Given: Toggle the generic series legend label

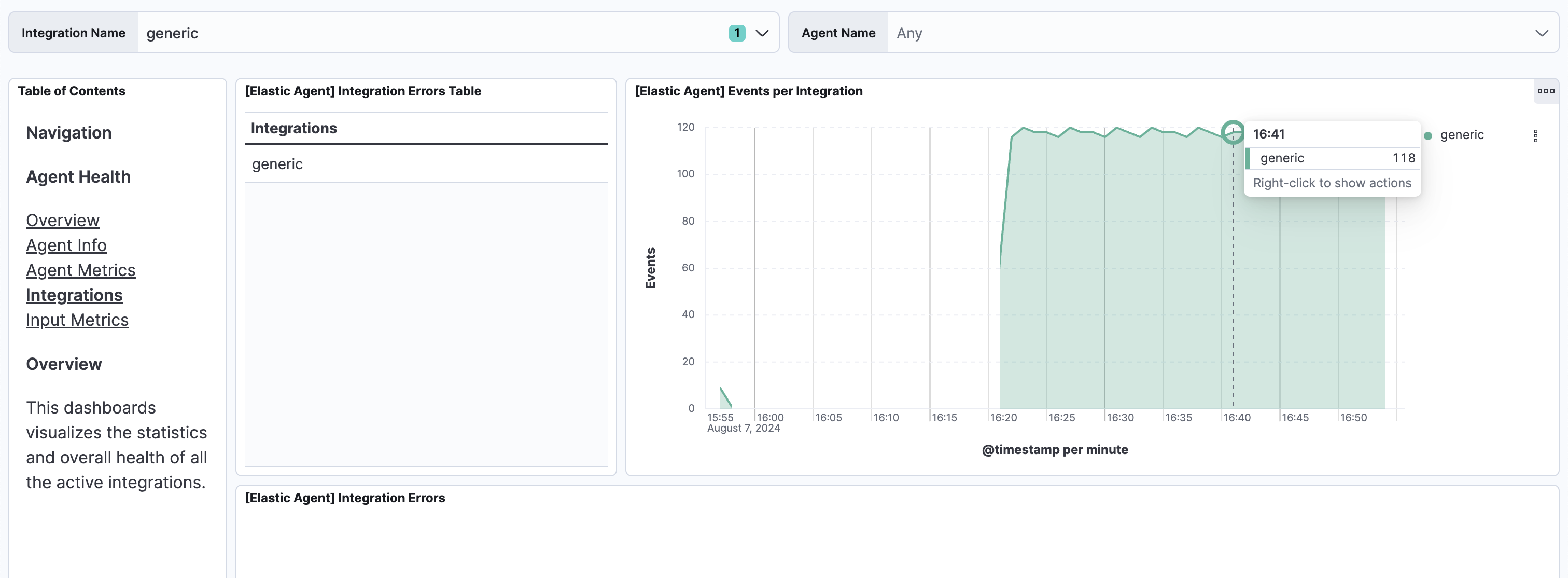Looking at the screenshot, I should point(1462,135).
